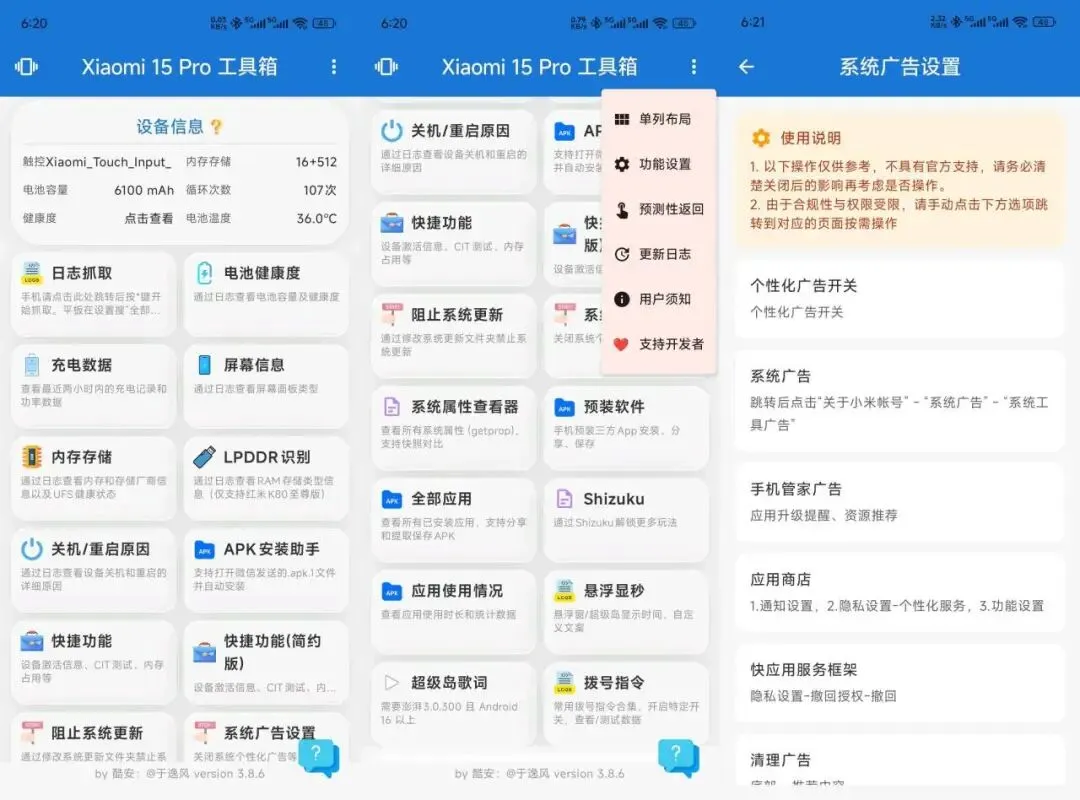Tap 阻止系统更新 card on middle screen
Screen dimensions: 1080x800
point(453,336)
